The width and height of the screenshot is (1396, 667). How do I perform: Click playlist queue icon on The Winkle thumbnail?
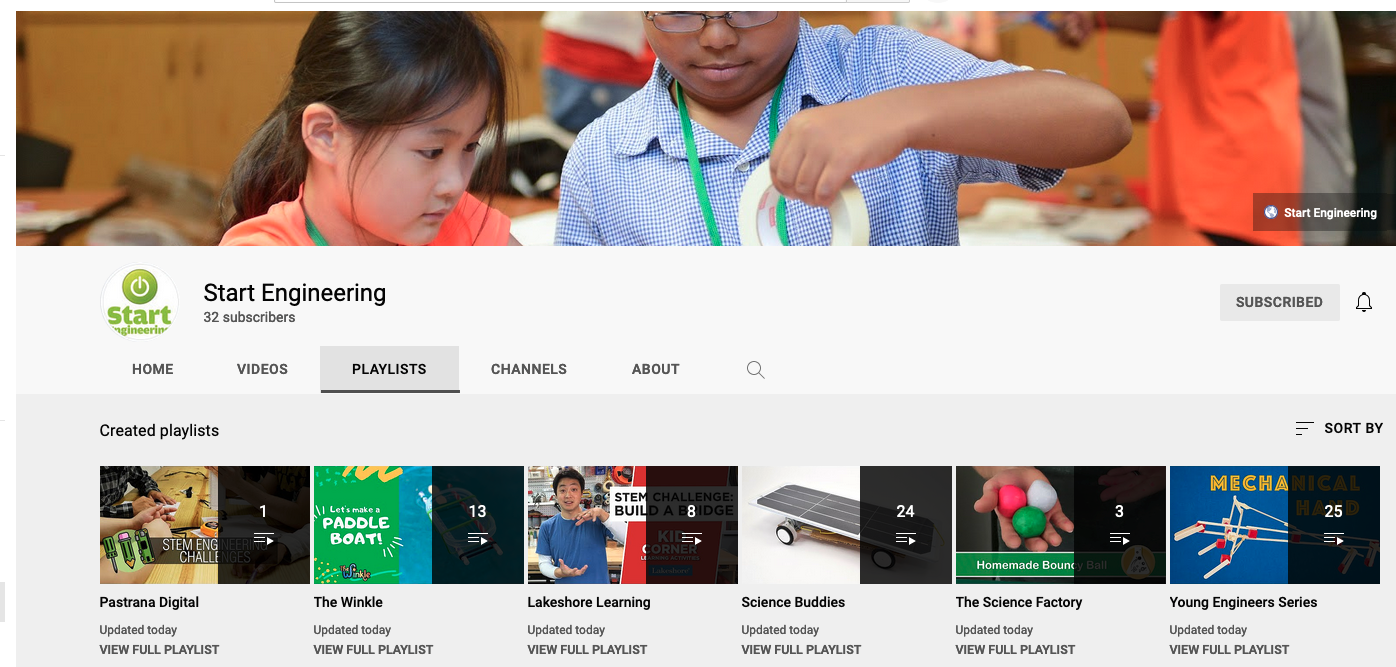(x=478, y=539)
